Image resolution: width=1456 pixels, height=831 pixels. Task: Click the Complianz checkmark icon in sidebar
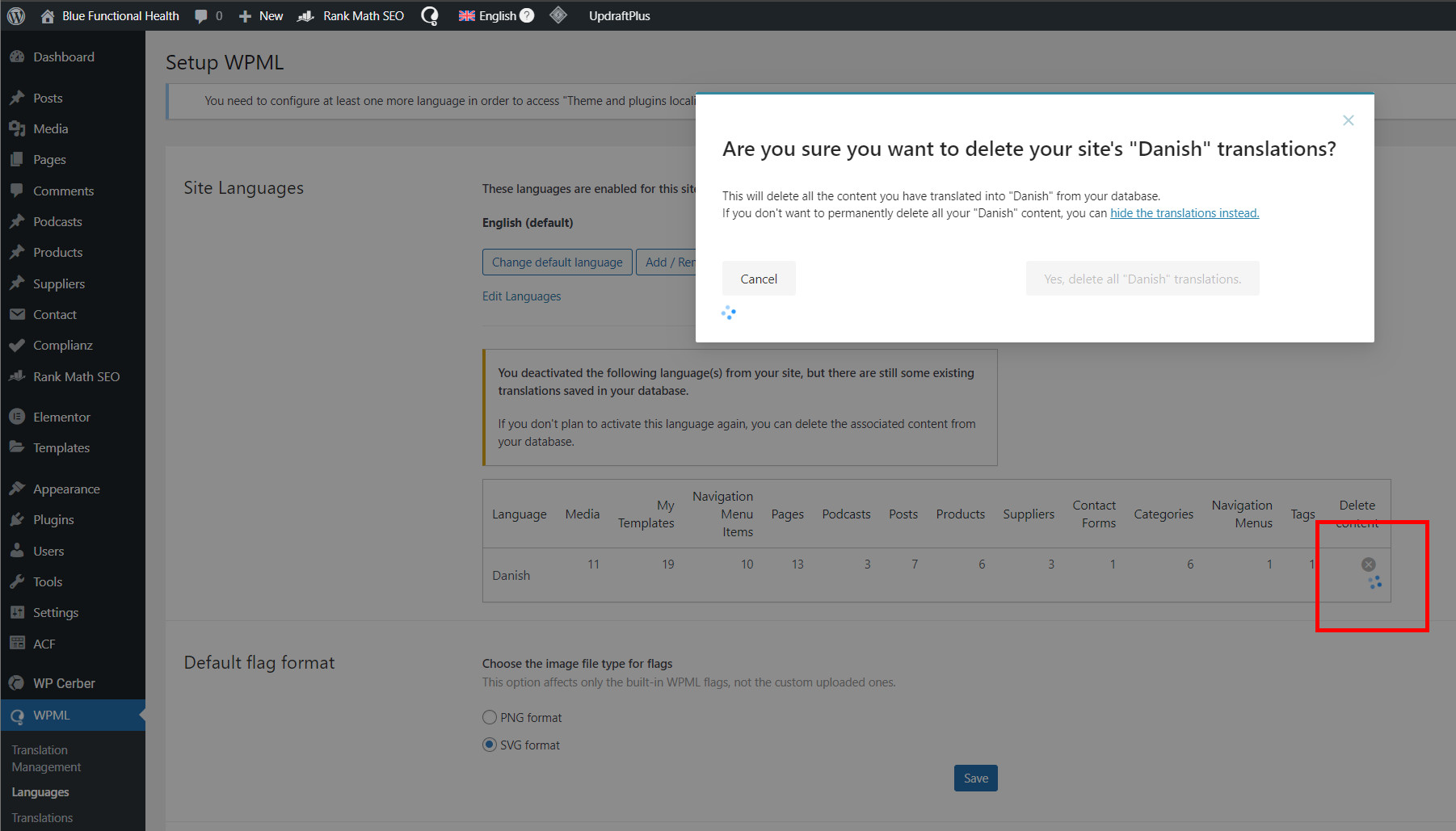click(x=17, y=345)
